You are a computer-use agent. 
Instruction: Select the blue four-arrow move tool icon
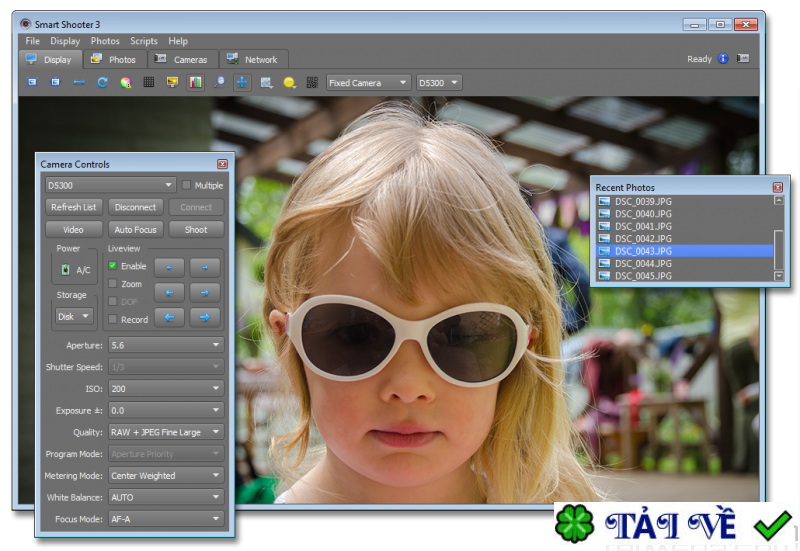[x=242, y=83]
